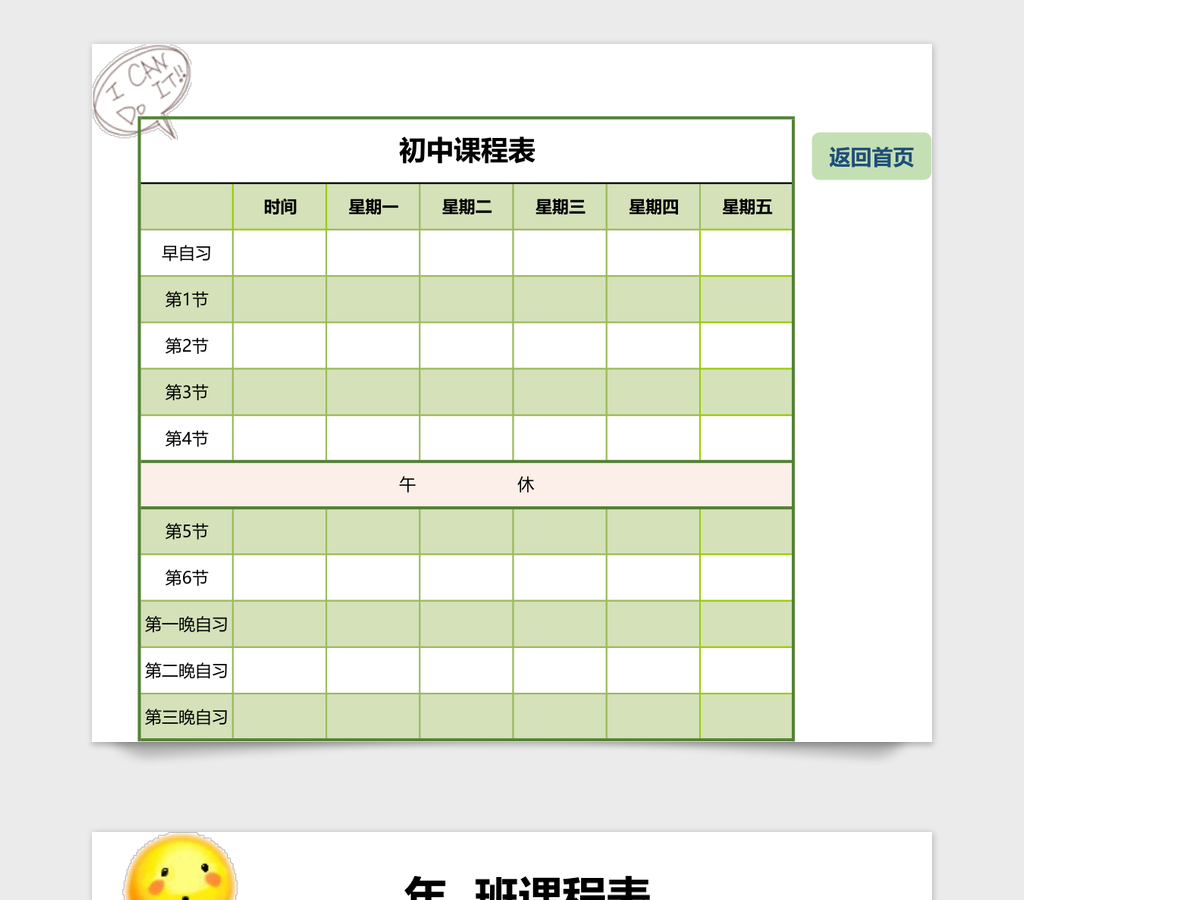
Task: Select the 第1节 row label
Action: [x=187, y=299]
